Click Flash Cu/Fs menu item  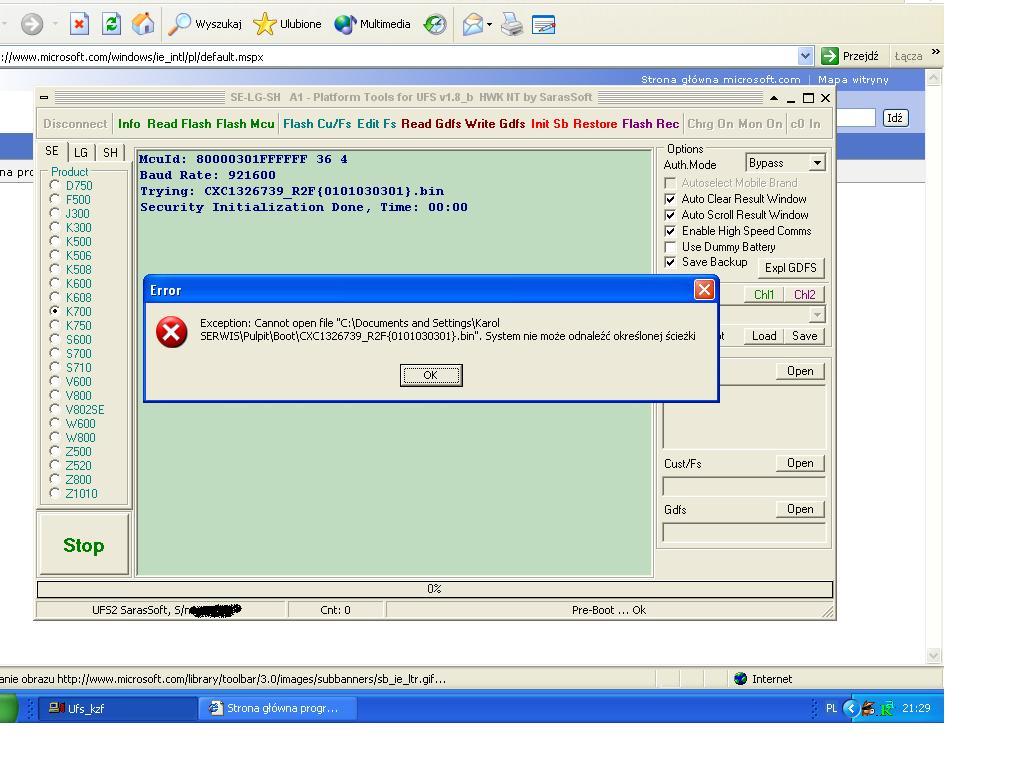317,123
